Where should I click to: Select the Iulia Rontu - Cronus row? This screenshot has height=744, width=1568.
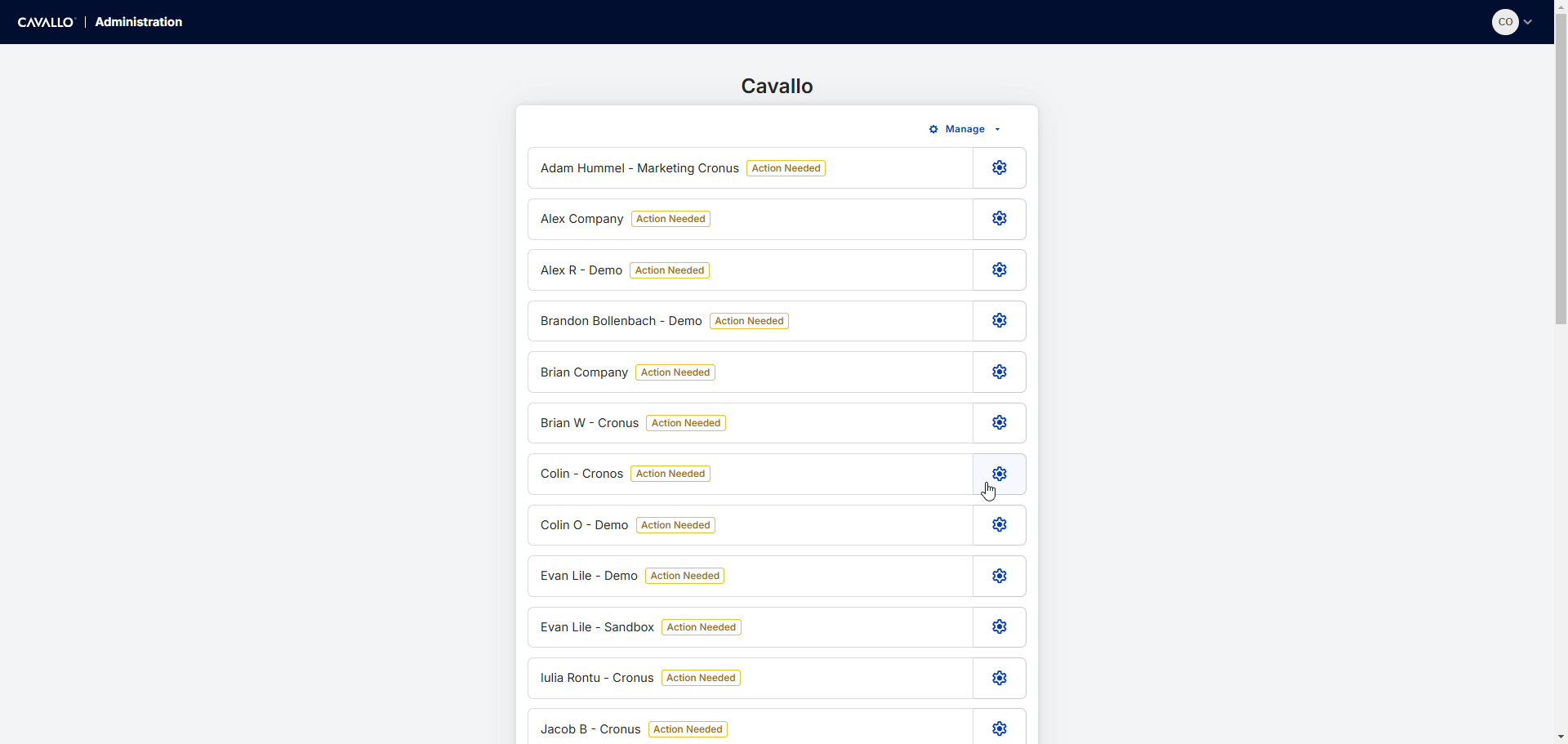tap(751, 678)
